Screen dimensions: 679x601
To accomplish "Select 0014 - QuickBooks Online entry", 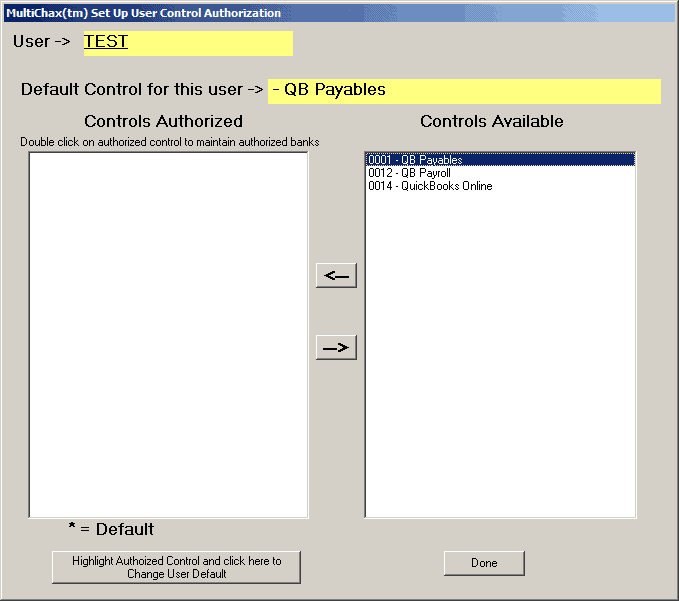I will (x=500, y=186).
